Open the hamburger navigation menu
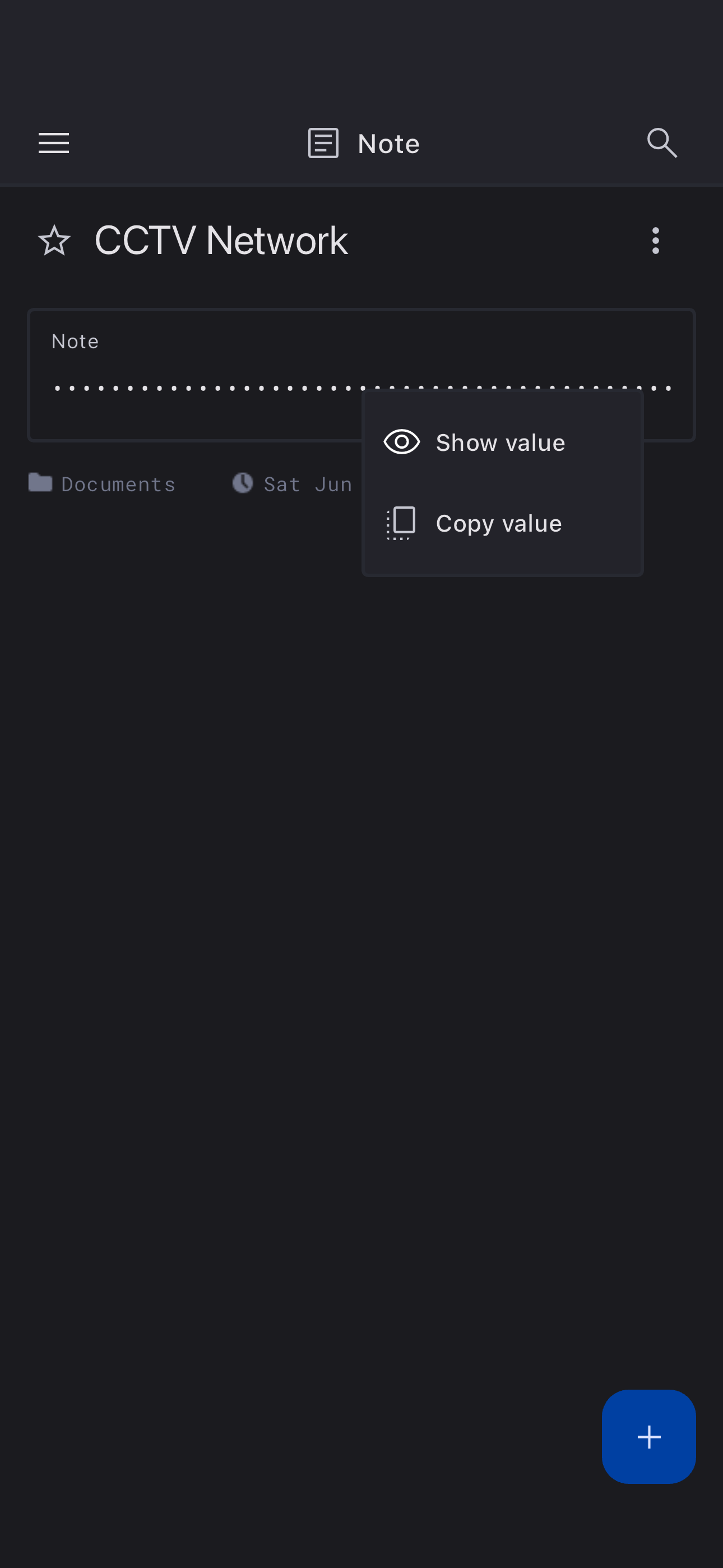 54,143
